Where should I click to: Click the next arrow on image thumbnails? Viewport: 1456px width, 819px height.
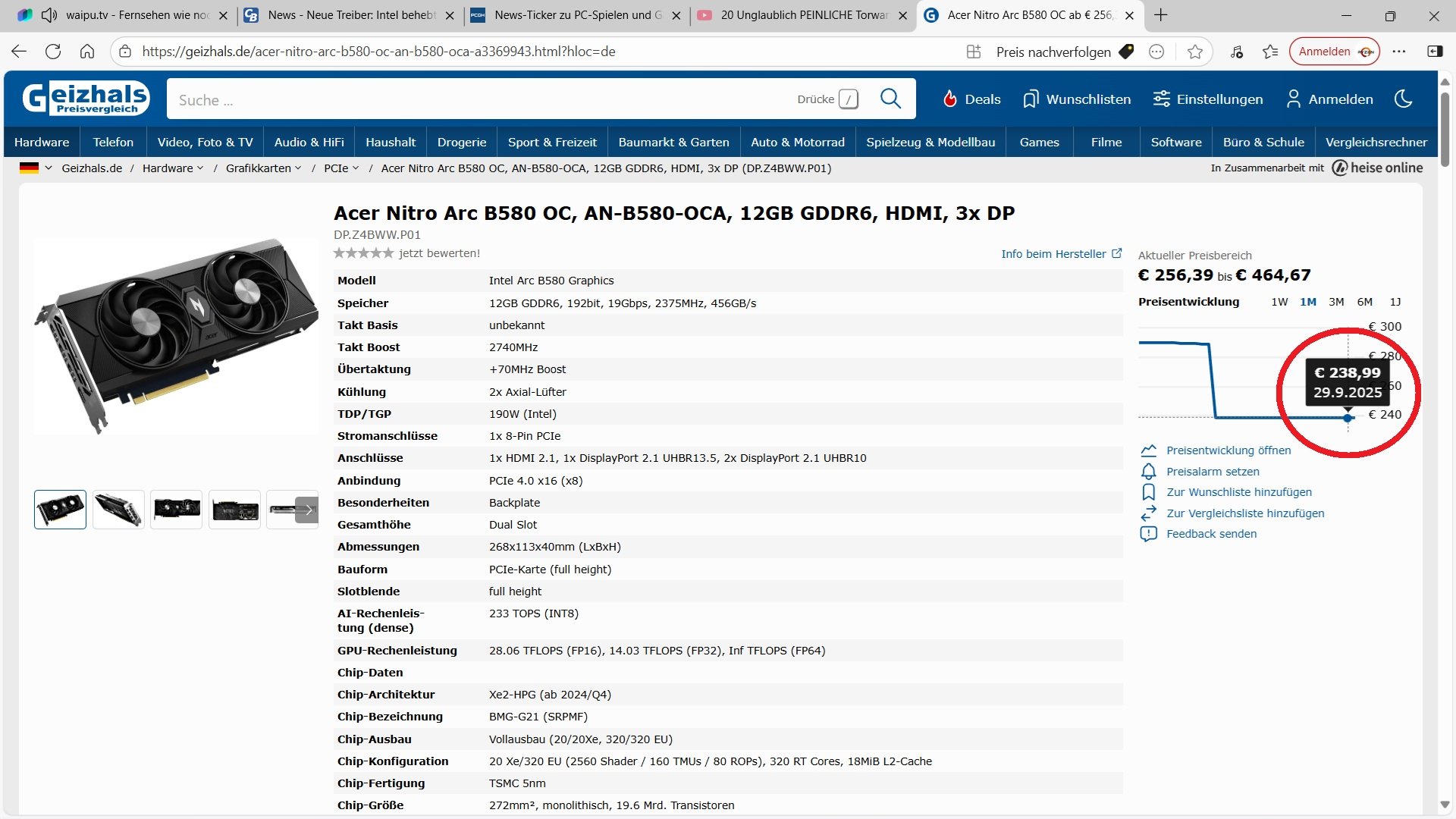pos(307,510)
